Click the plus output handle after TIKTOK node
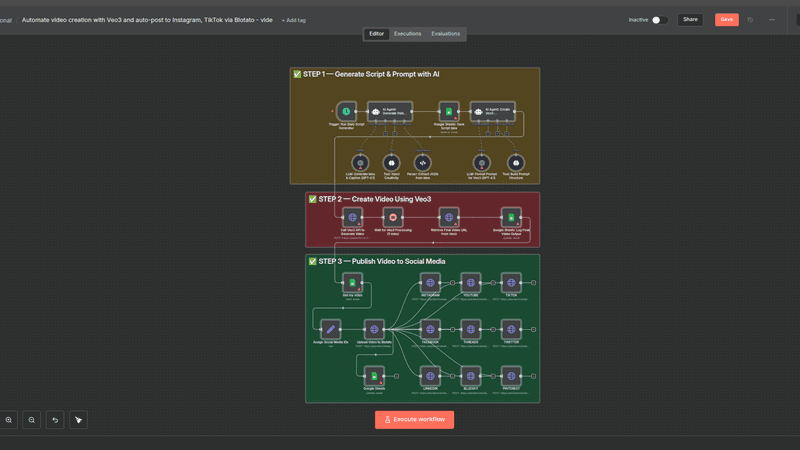The height and width of the screenshot is (450, 800). coord(534,283)
